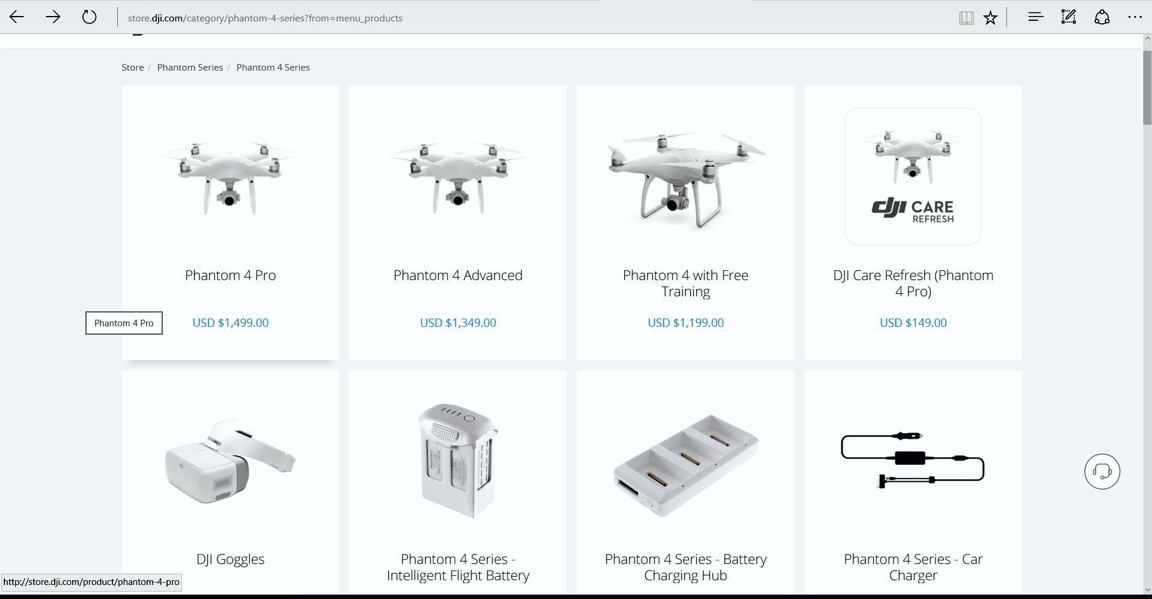Add page to favorites with star icon
1152x599 pixels.
(990, 18)
